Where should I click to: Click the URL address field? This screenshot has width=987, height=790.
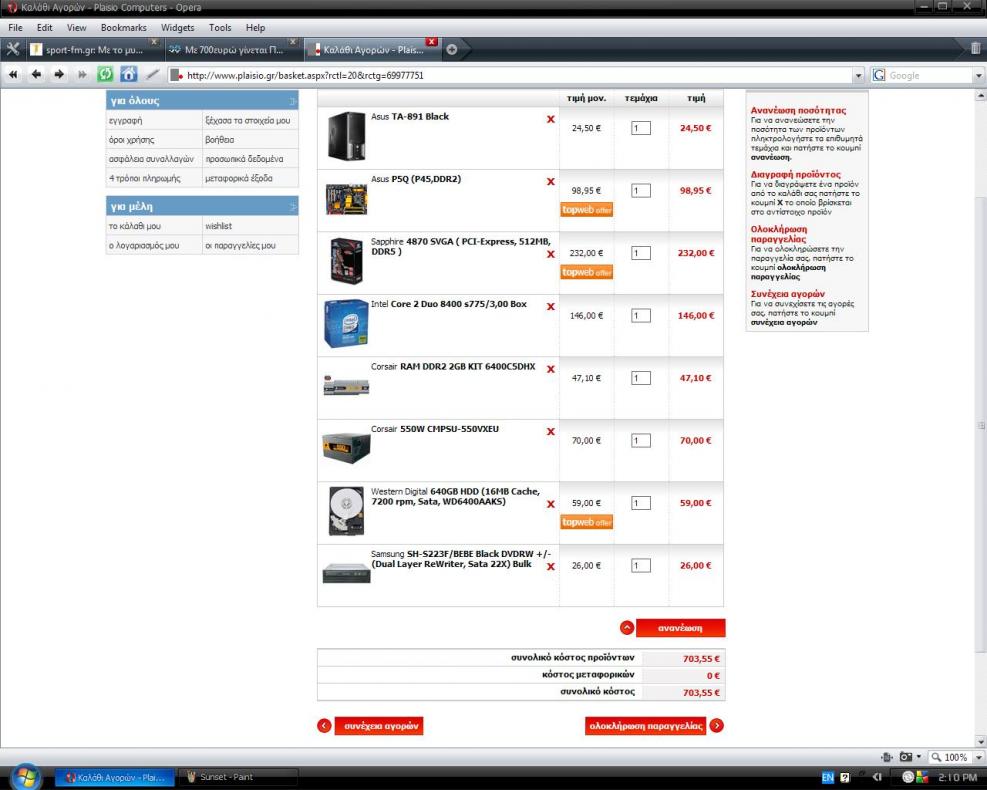tap(510, 76)
